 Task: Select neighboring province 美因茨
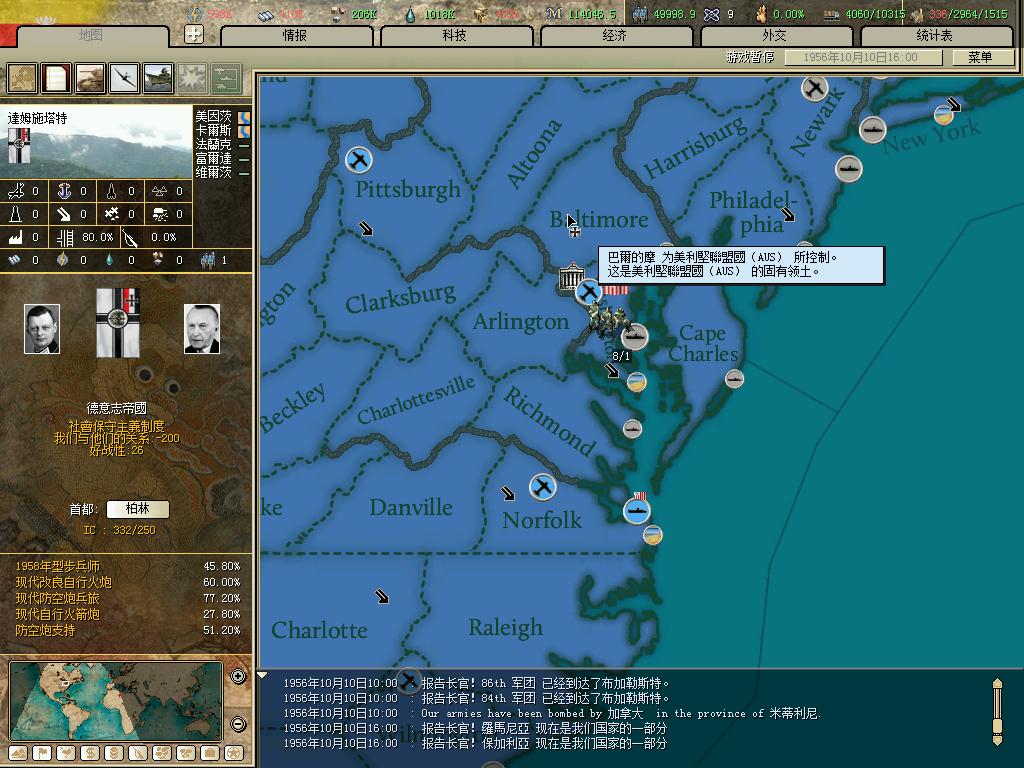(214, 116)
